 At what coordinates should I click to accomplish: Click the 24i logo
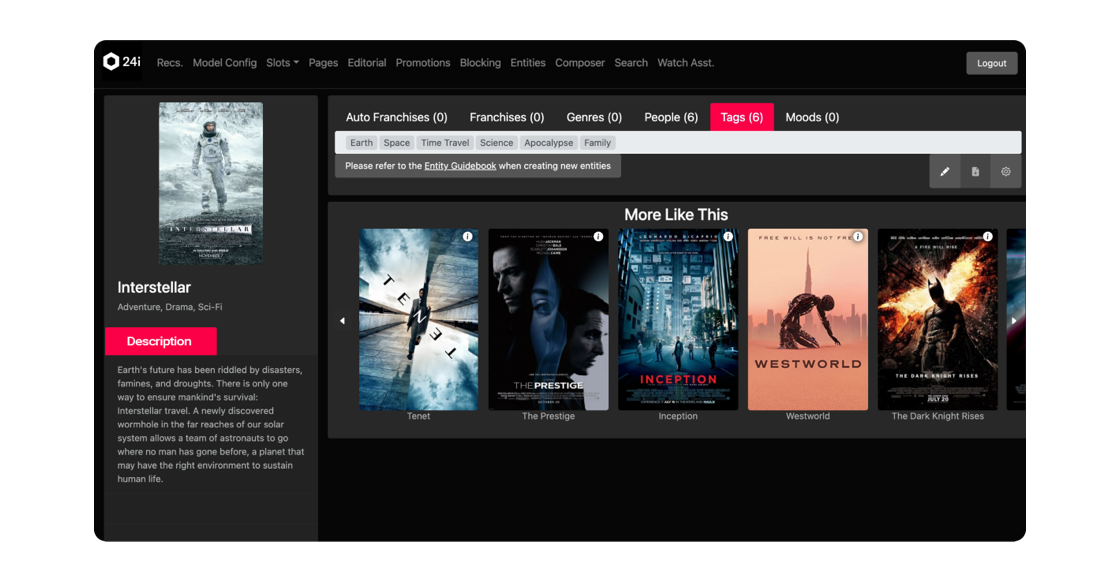pyautogui.click(x=122, y=62)
